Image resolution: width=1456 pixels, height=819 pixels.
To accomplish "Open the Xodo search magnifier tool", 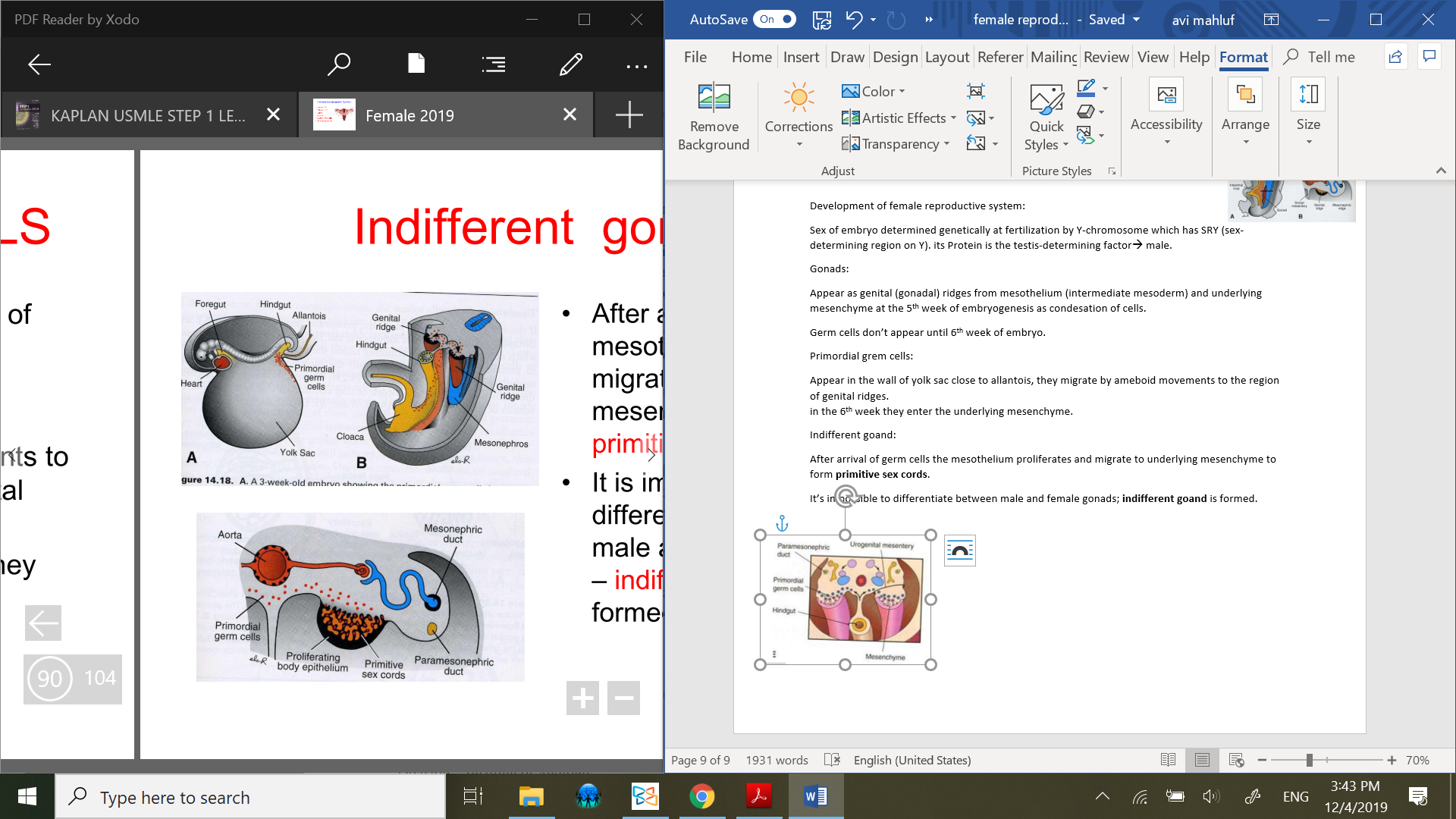I will (338, 64).
